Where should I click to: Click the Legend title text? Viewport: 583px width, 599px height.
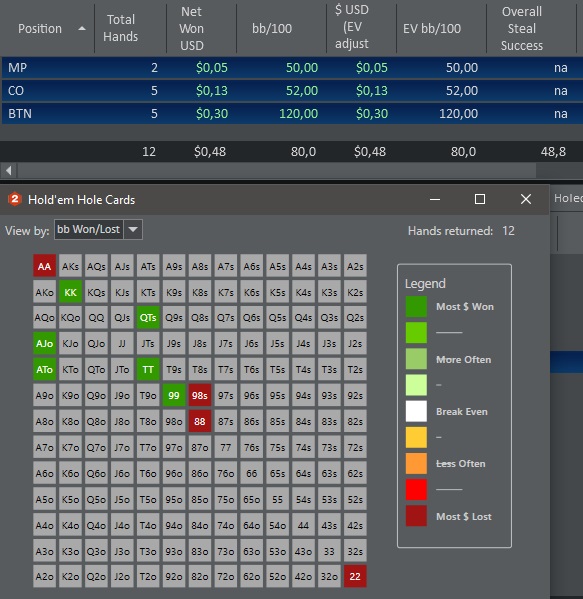[x=425, y=283]
